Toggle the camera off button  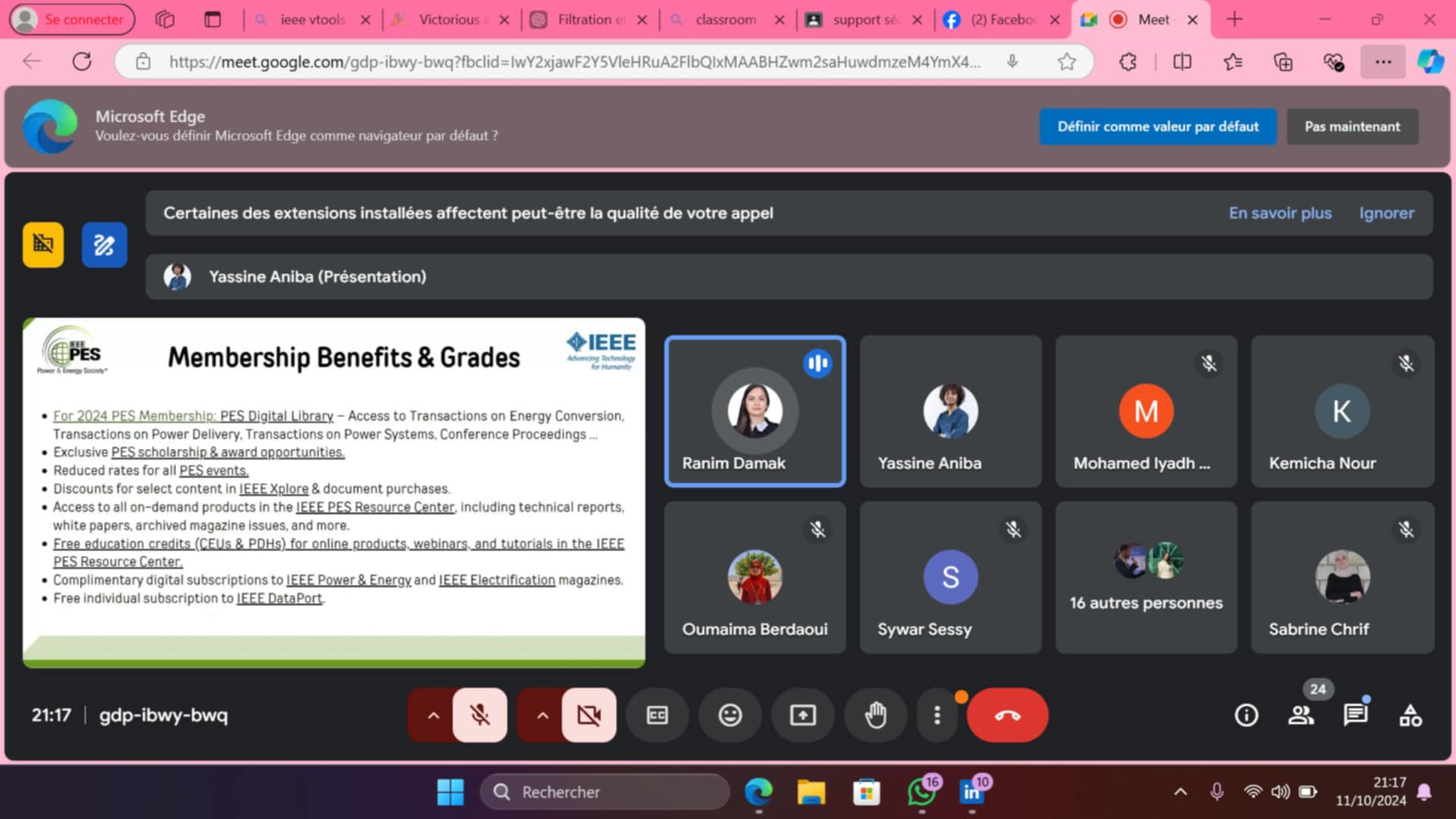tap(588, 715)
